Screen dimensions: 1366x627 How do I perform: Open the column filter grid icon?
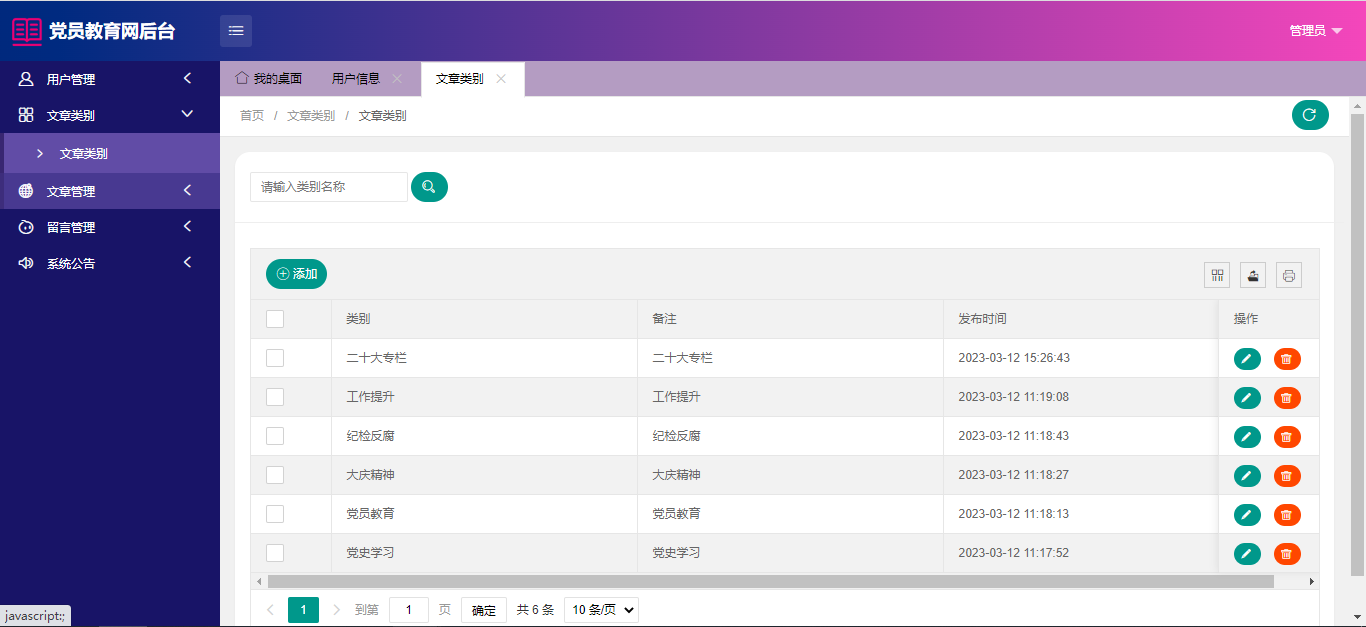pyautogui.click(x=1217, y=275)
